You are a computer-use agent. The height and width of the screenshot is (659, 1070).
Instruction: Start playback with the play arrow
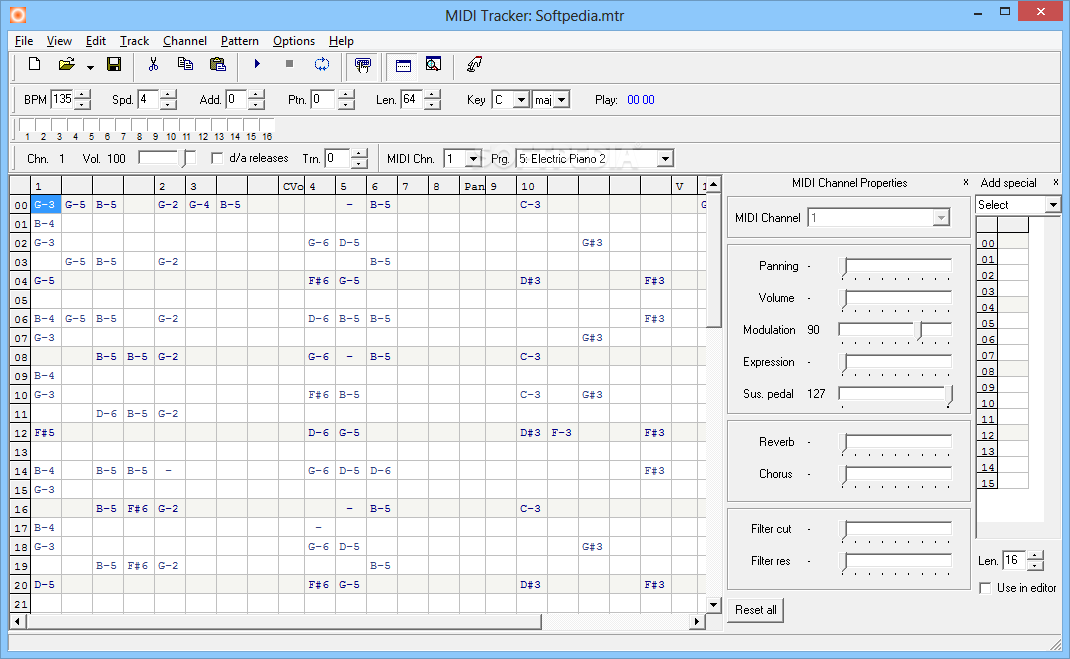pyautogui.click(x=257, y=64)
